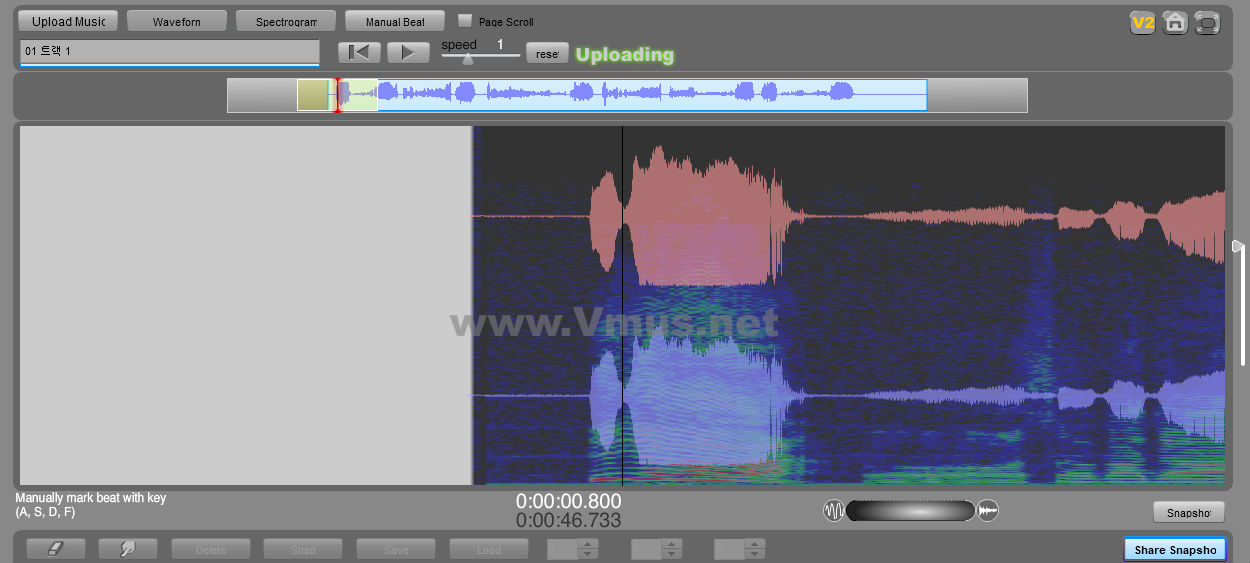Click the third numeric stepper field

click(731, 549)
